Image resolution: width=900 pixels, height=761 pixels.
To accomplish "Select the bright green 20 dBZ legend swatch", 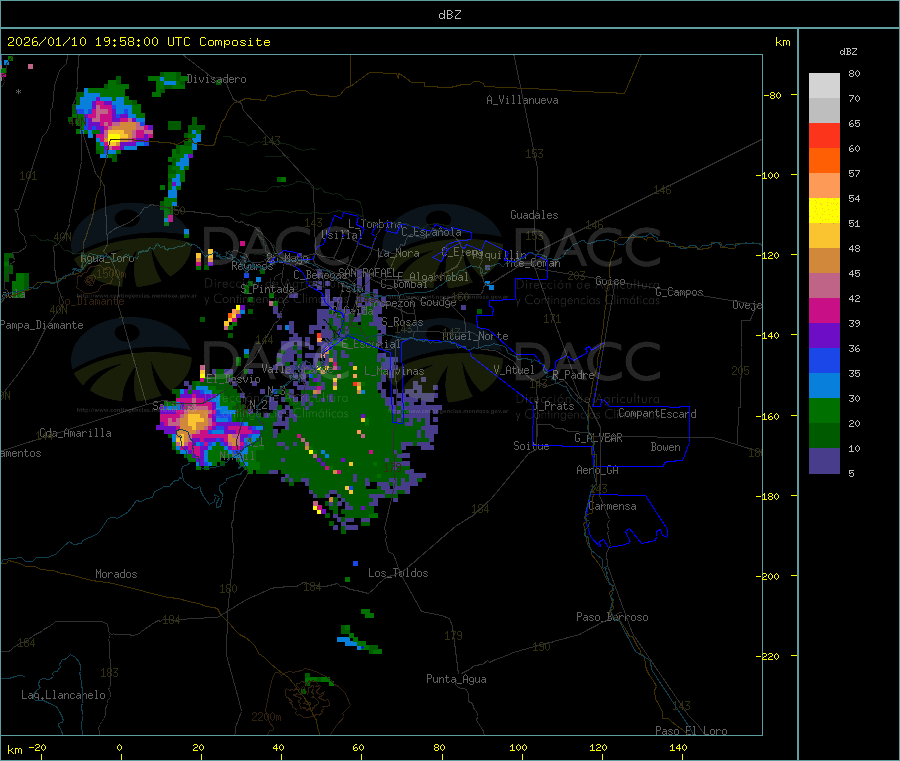I will pos(824,410).
